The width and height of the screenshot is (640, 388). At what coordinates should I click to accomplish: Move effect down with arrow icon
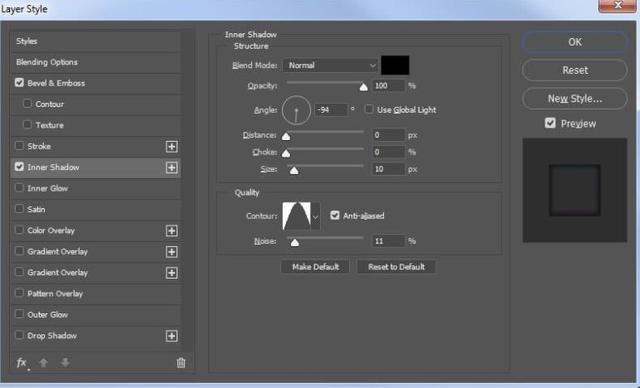65,362
